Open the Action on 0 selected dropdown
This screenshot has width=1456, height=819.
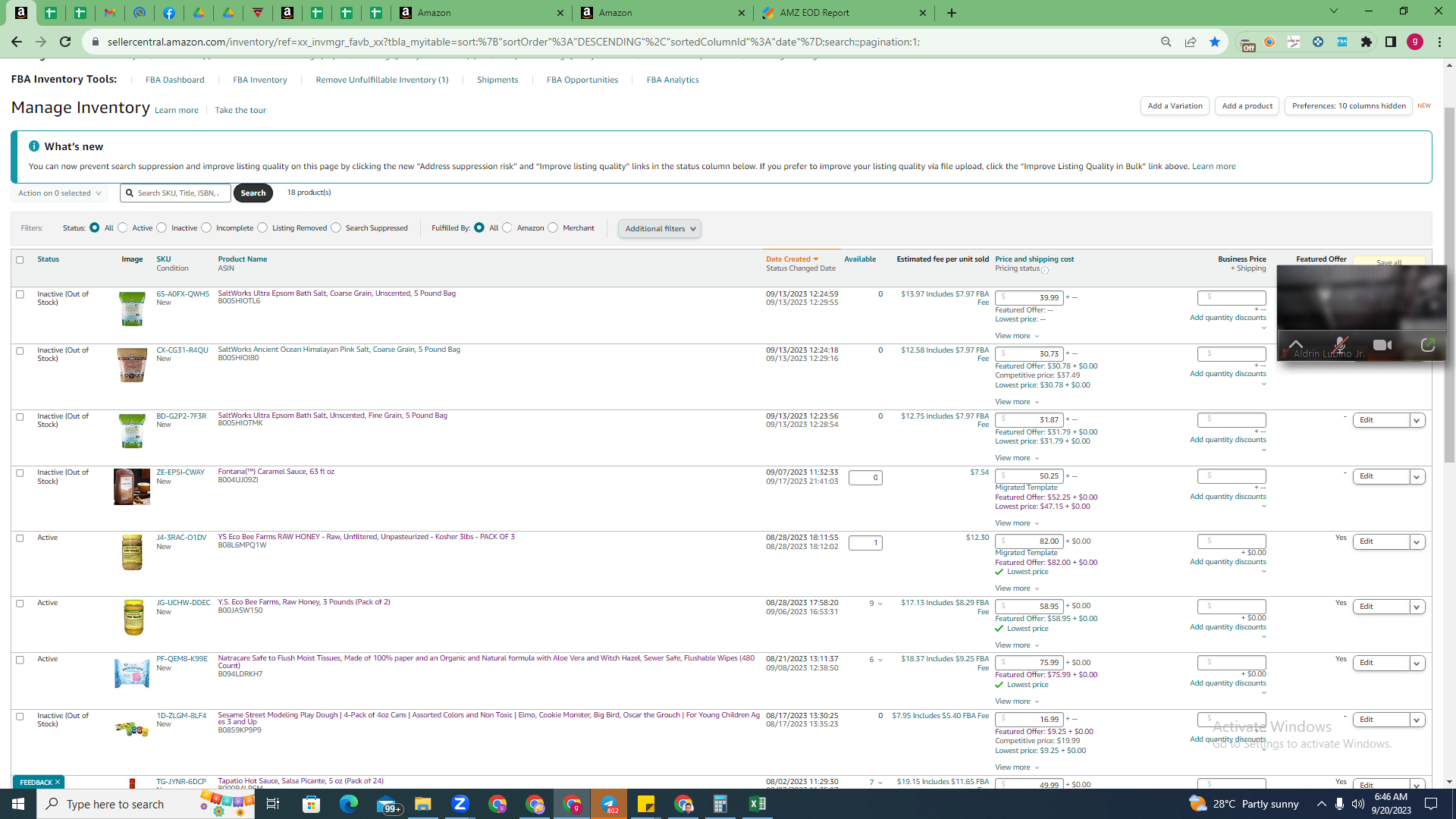(59, 193)
